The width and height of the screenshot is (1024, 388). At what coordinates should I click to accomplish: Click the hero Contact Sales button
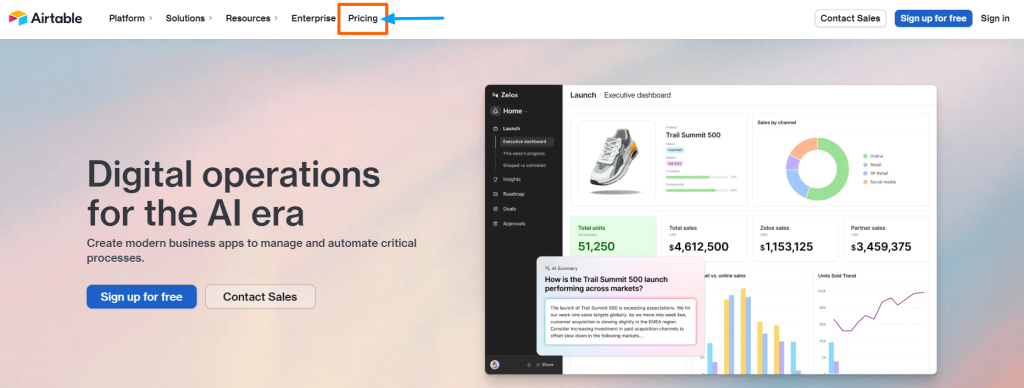[260, 297]
